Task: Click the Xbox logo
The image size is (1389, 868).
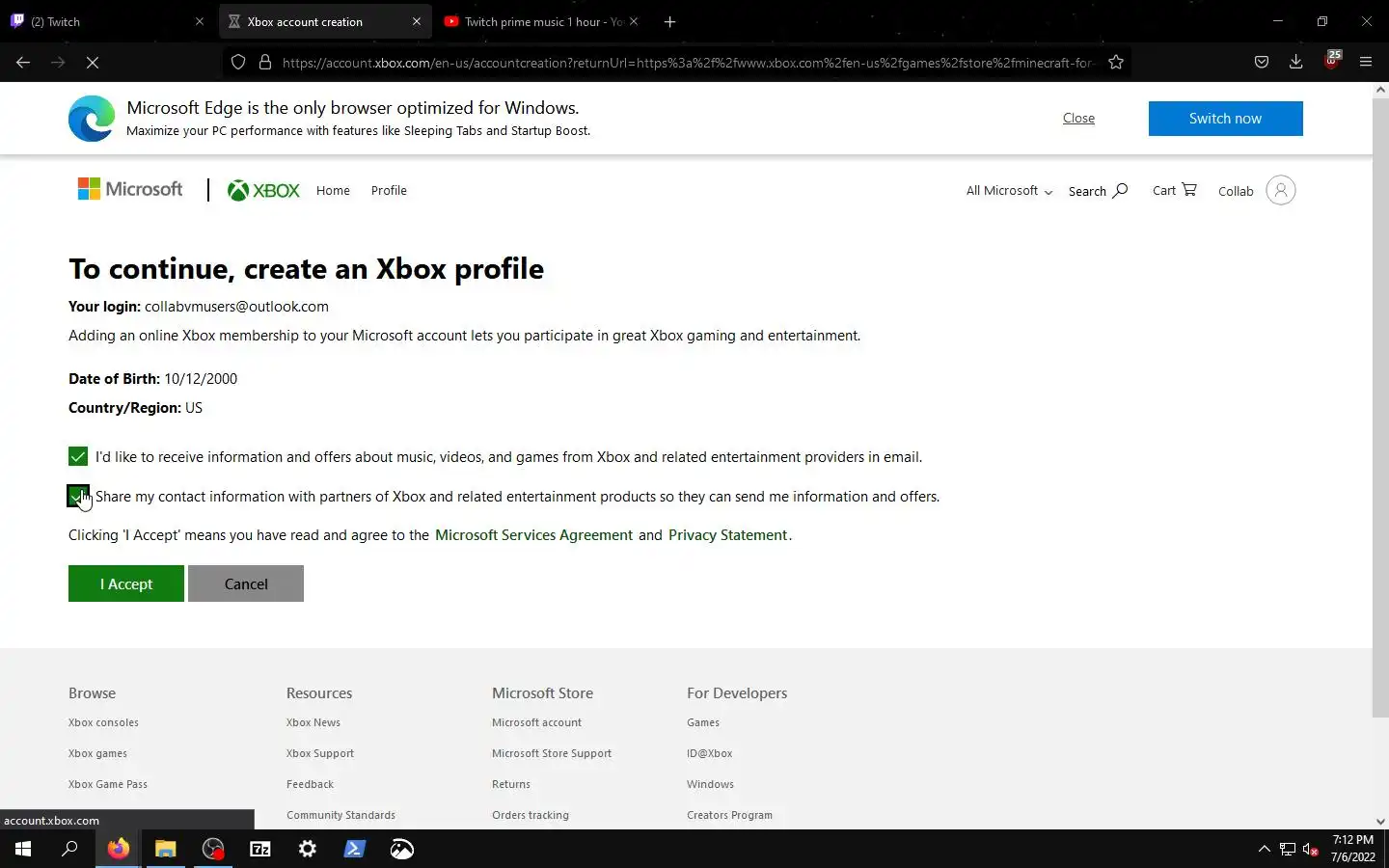Action: pyautogui.click(x=263, y=190)
